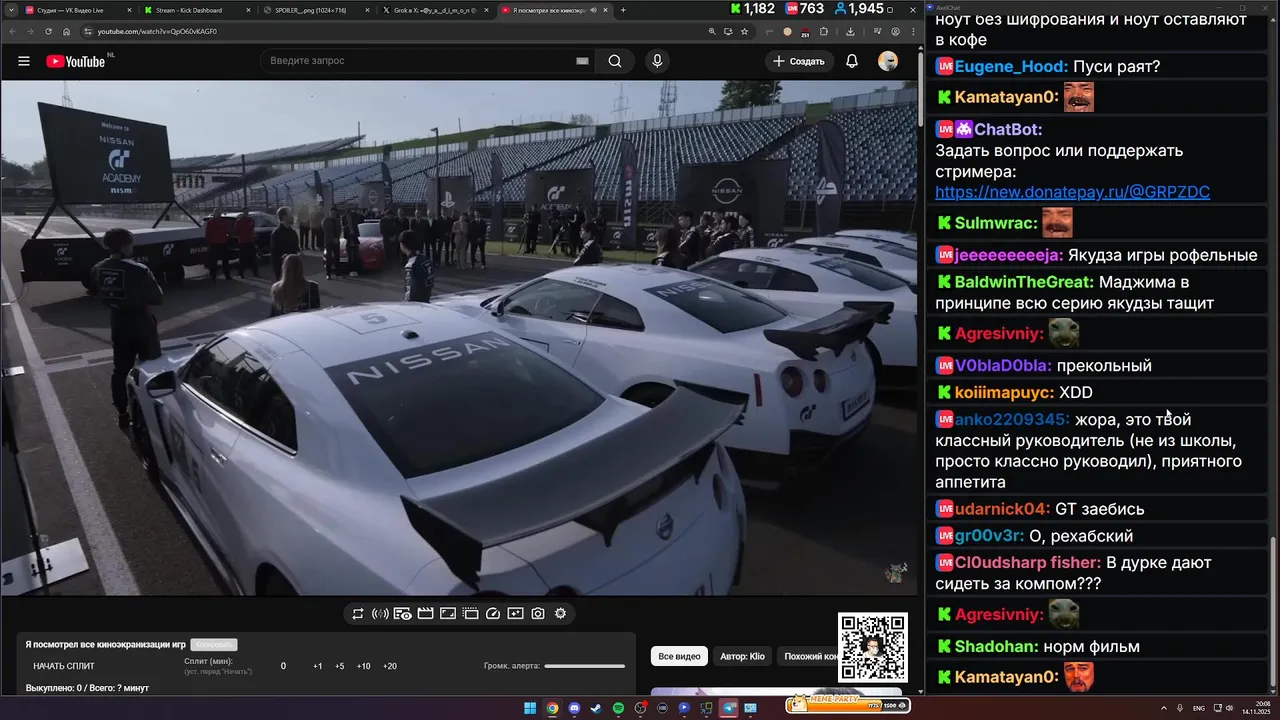Click the fullscreen frame icon in player toolbar

pyautogui.click(x=448, y=614)
